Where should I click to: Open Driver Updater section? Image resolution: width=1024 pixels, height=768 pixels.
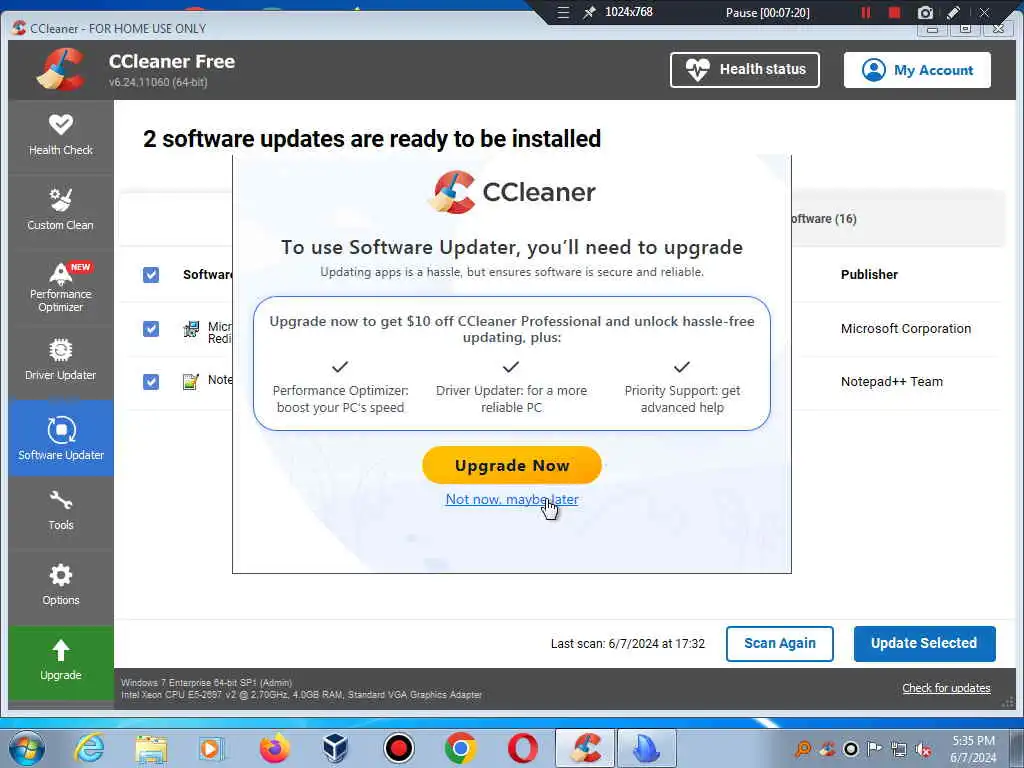click(x=61, y=360)
